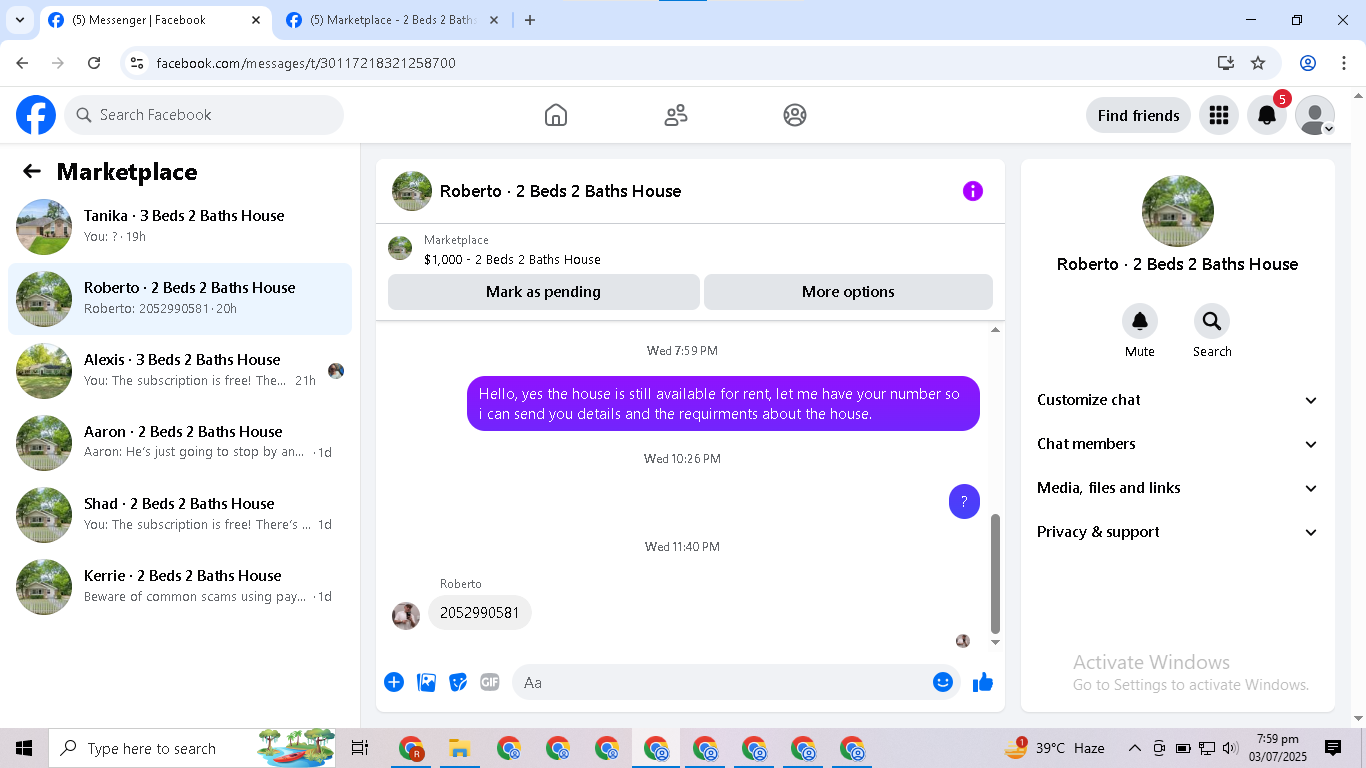Viewport: 1366px width, 768px height.
Task: Open the Friends icon in top navigation
Action: (676, 115)
